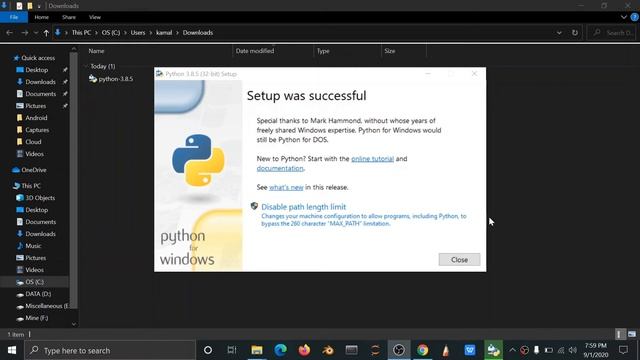The width and height of the screenshot is (640, 360).
Task: Open recent locations dropdown arrow
Action: 36,33
